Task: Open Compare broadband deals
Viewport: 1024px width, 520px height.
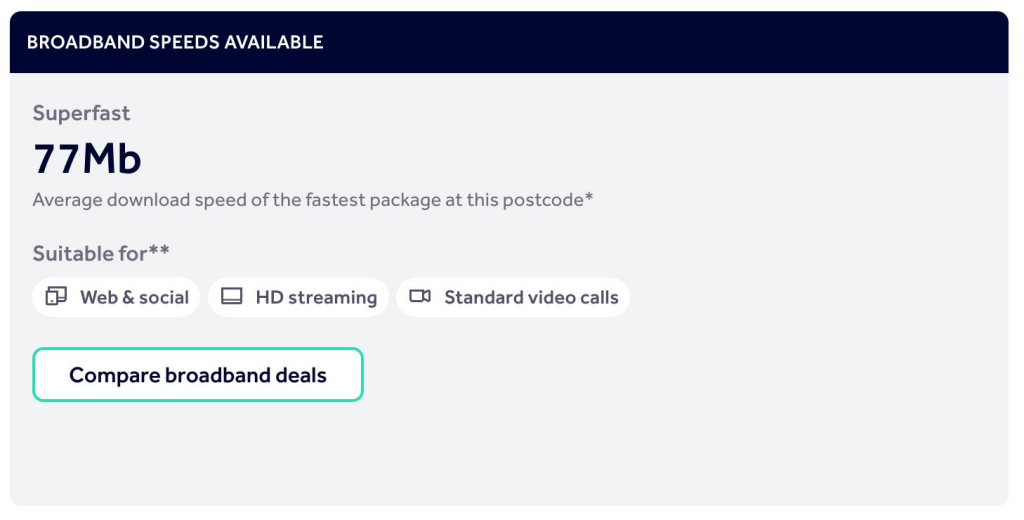Action: pos(198,375)
